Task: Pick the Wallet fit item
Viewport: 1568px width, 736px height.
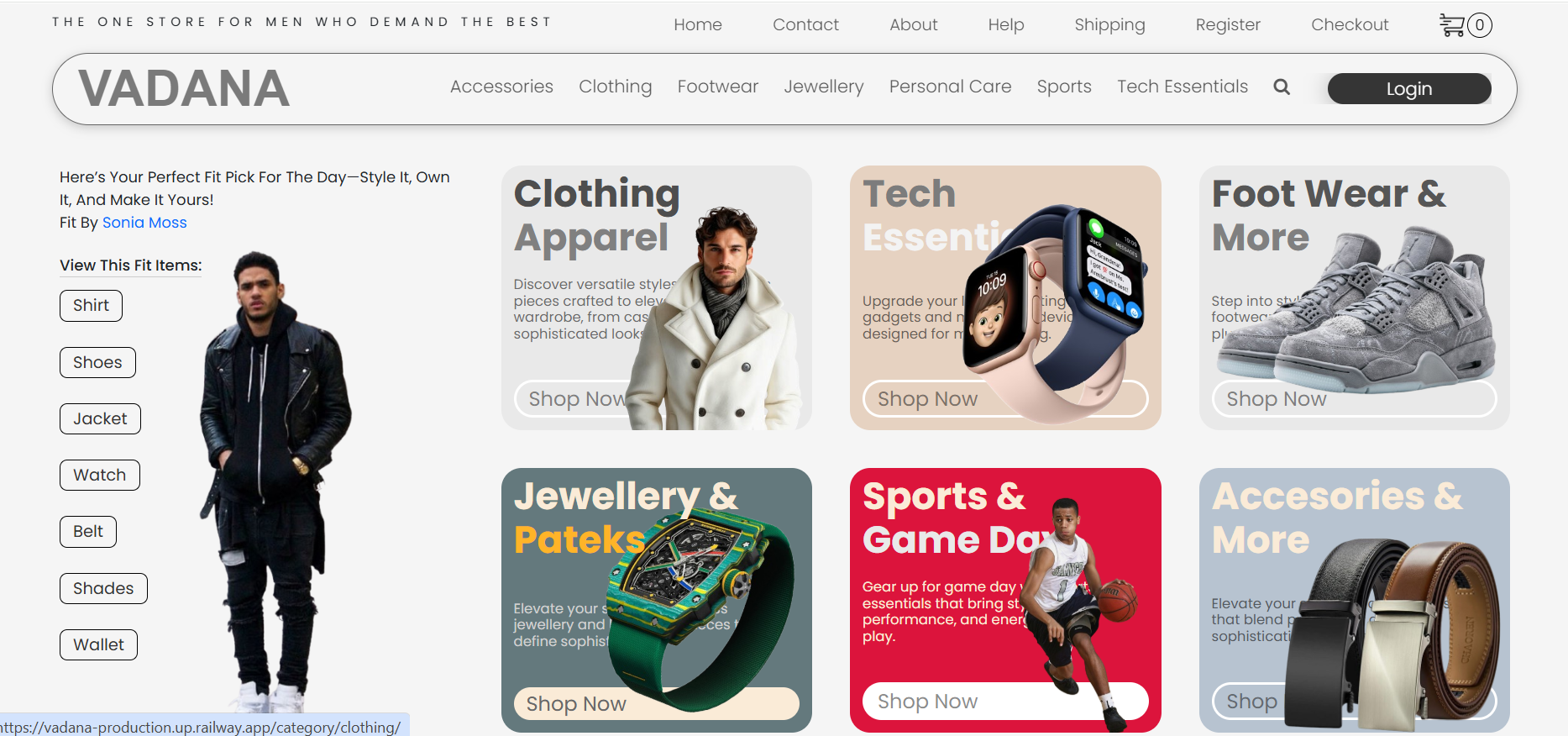Action: tap(98, 644)
